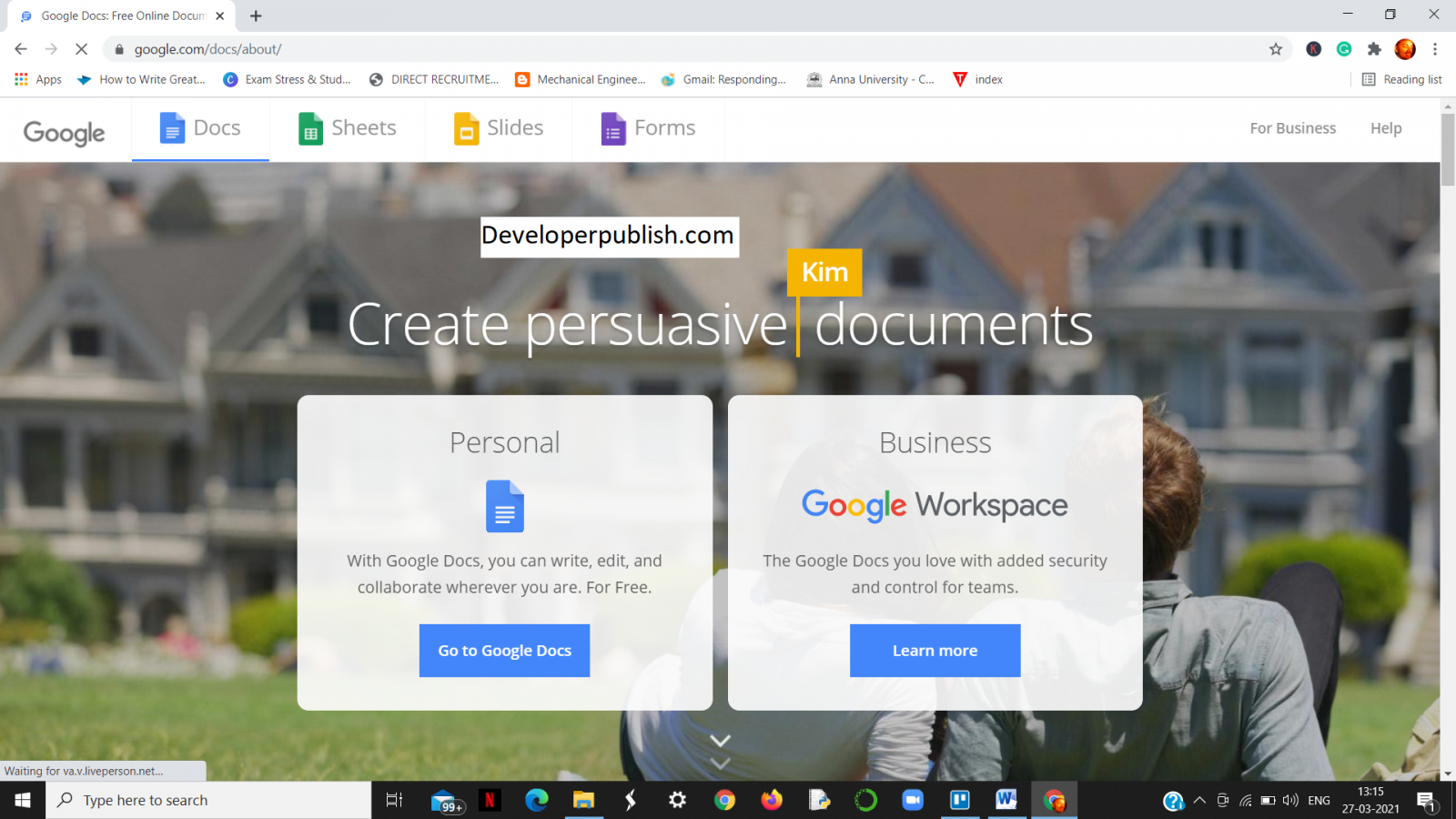Show hidden system tray icons
This screenshot has height=819, width=1456.
tap(1199, 800)
